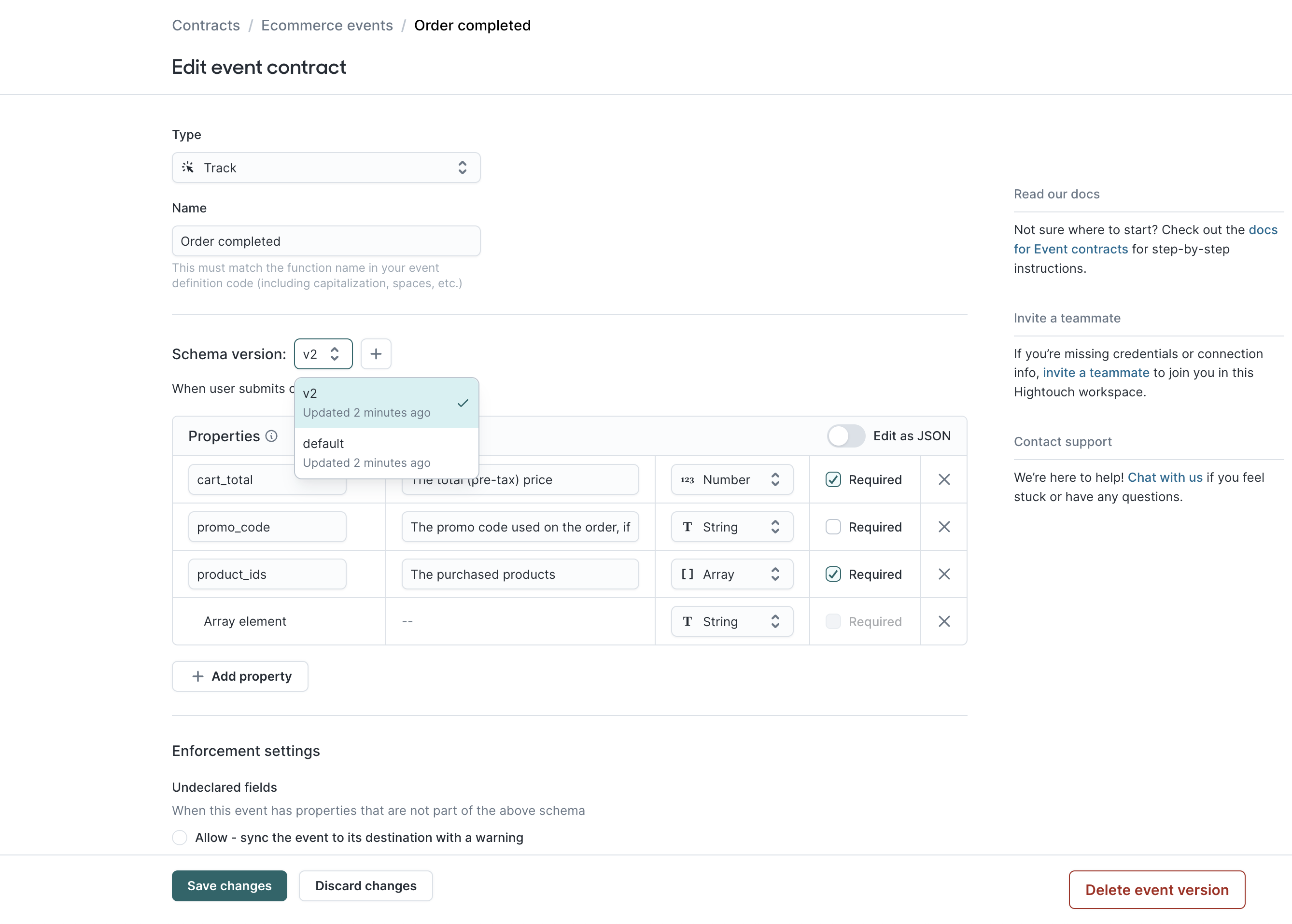Click the add new schema version plus button

(377, 354)
